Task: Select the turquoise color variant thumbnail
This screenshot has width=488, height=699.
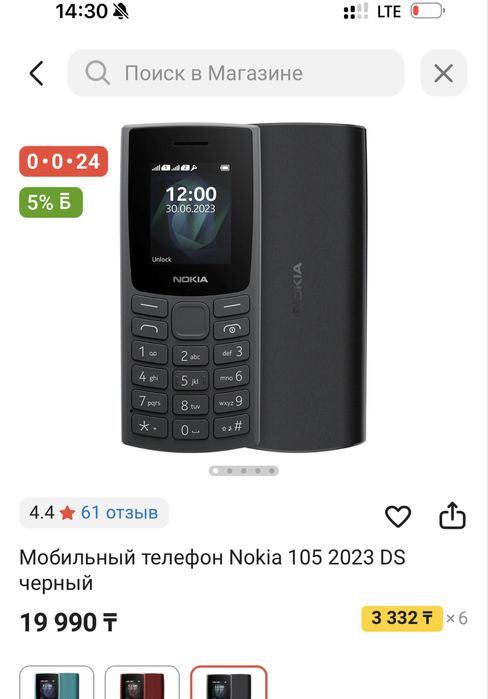Action: (57, 683)
